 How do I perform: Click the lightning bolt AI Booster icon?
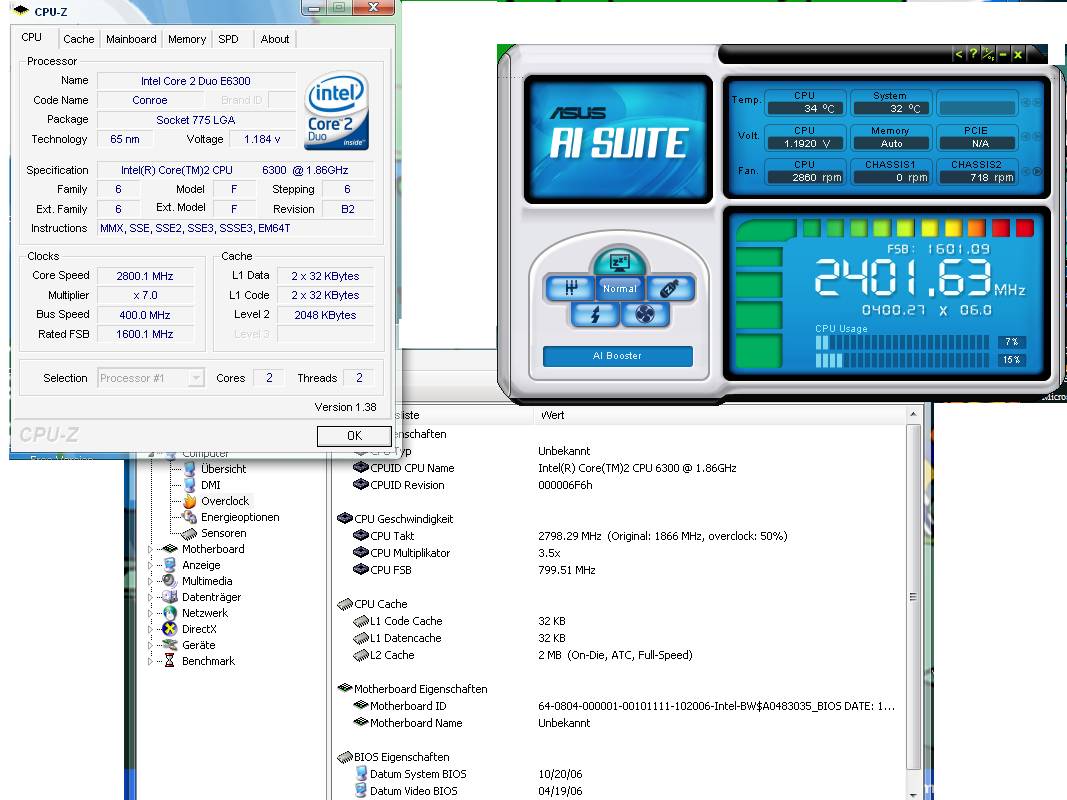[x=595, y=314]
